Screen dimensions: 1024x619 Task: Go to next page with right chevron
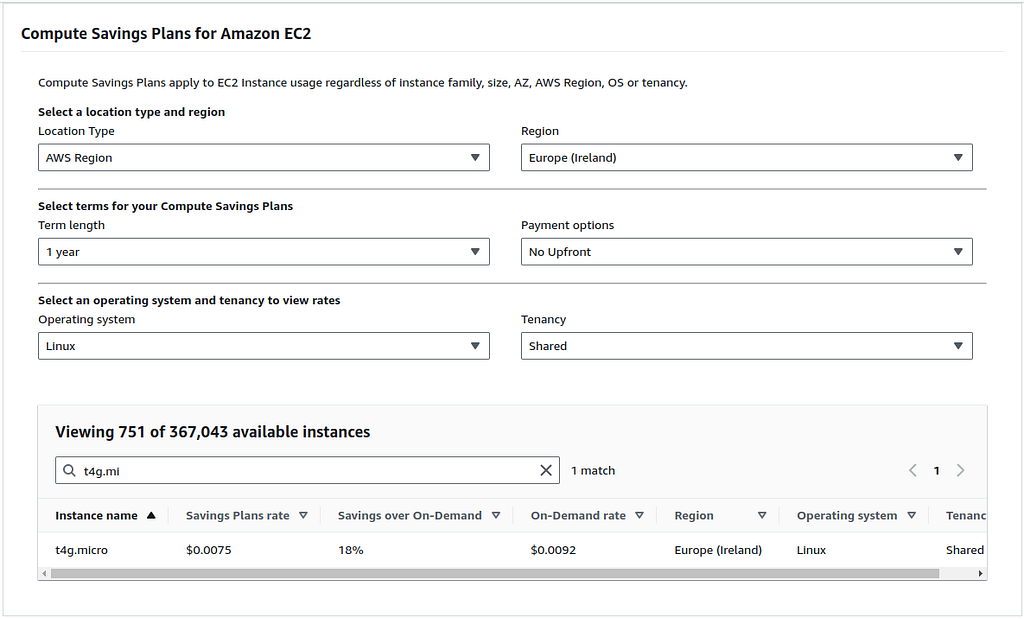(960, 470)
